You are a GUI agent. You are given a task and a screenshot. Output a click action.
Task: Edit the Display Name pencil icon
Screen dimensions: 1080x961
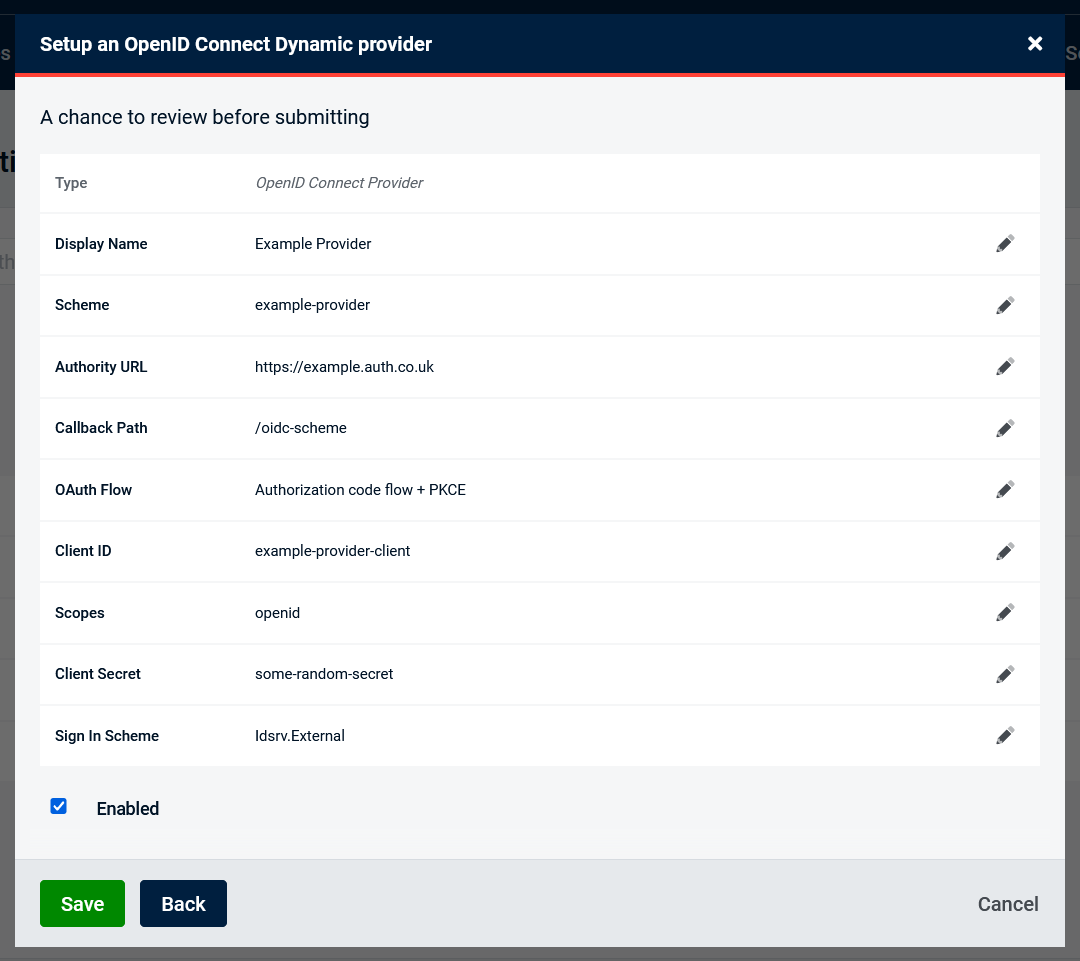pos(1005,244)
